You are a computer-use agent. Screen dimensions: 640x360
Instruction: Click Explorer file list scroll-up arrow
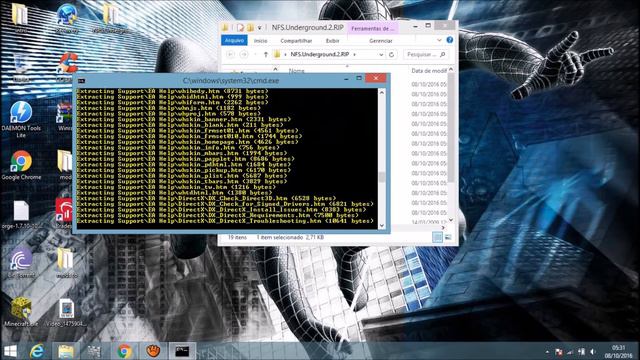(451, 70)
